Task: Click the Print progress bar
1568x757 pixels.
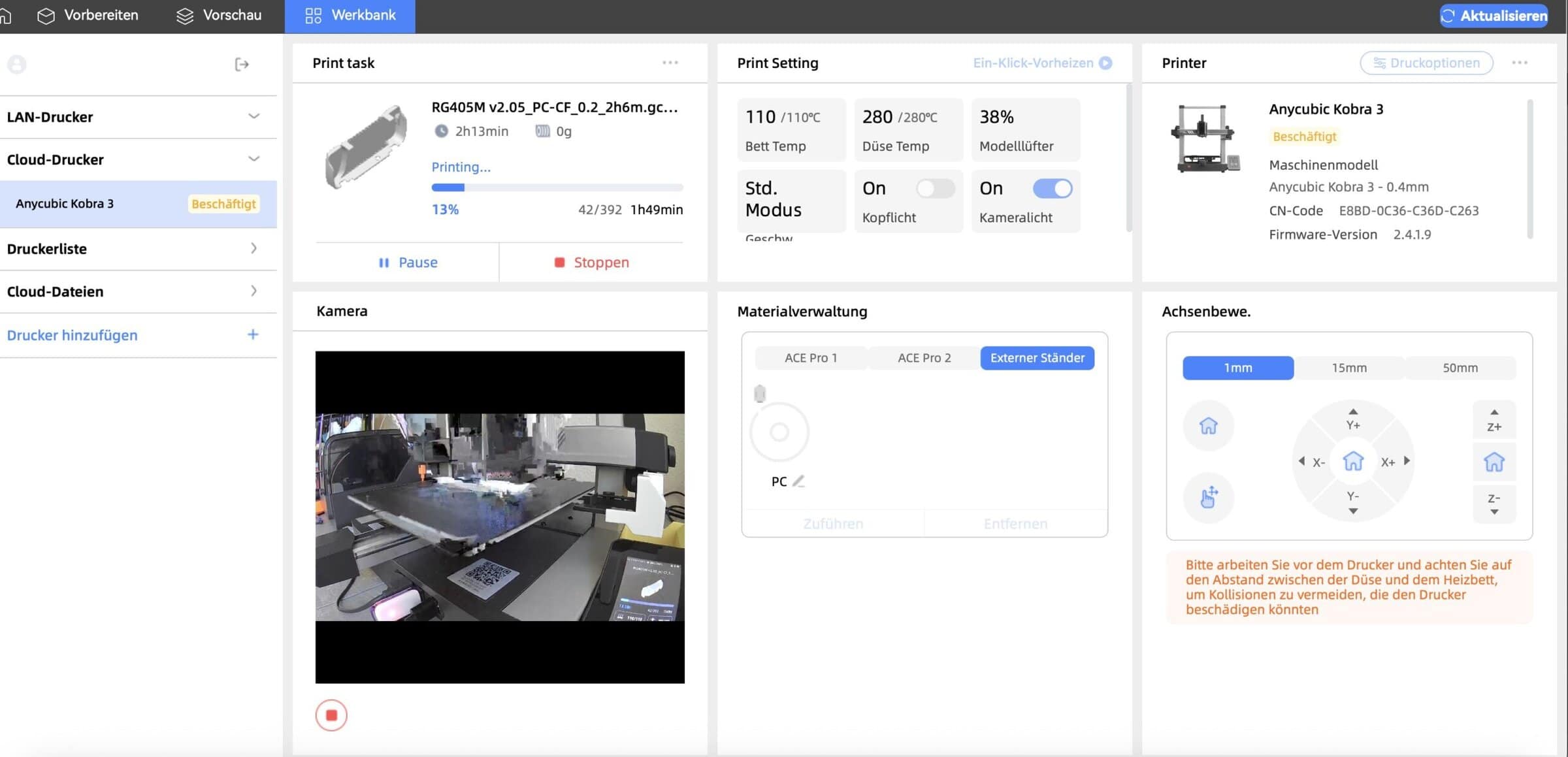Action: (x=557, y=187)
